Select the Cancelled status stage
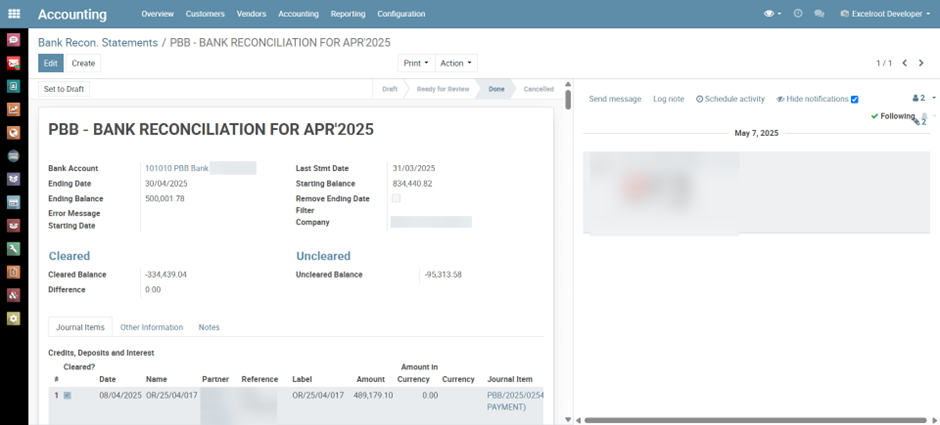 538,89
